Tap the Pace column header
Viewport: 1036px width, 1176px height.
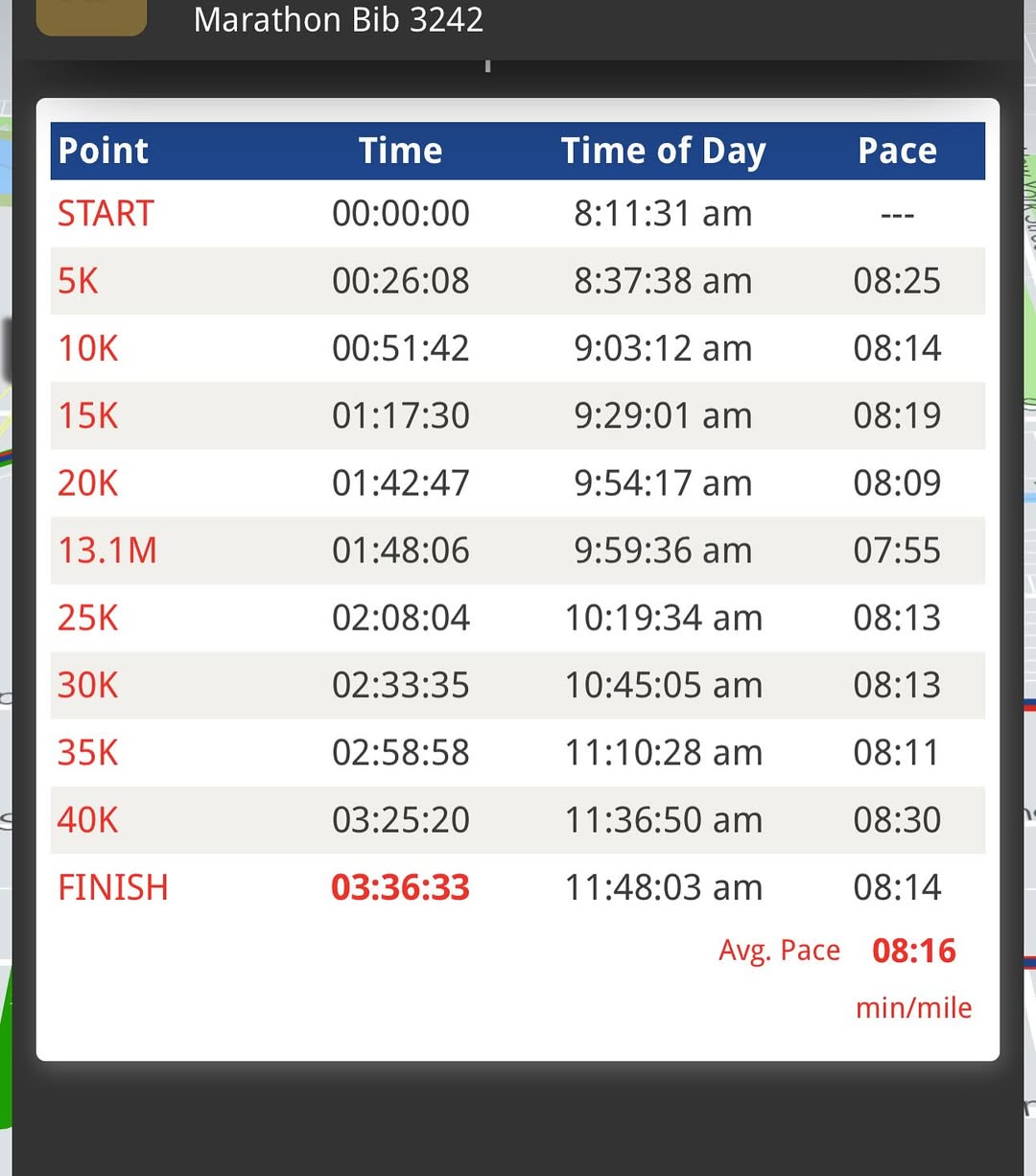(897, 151)
